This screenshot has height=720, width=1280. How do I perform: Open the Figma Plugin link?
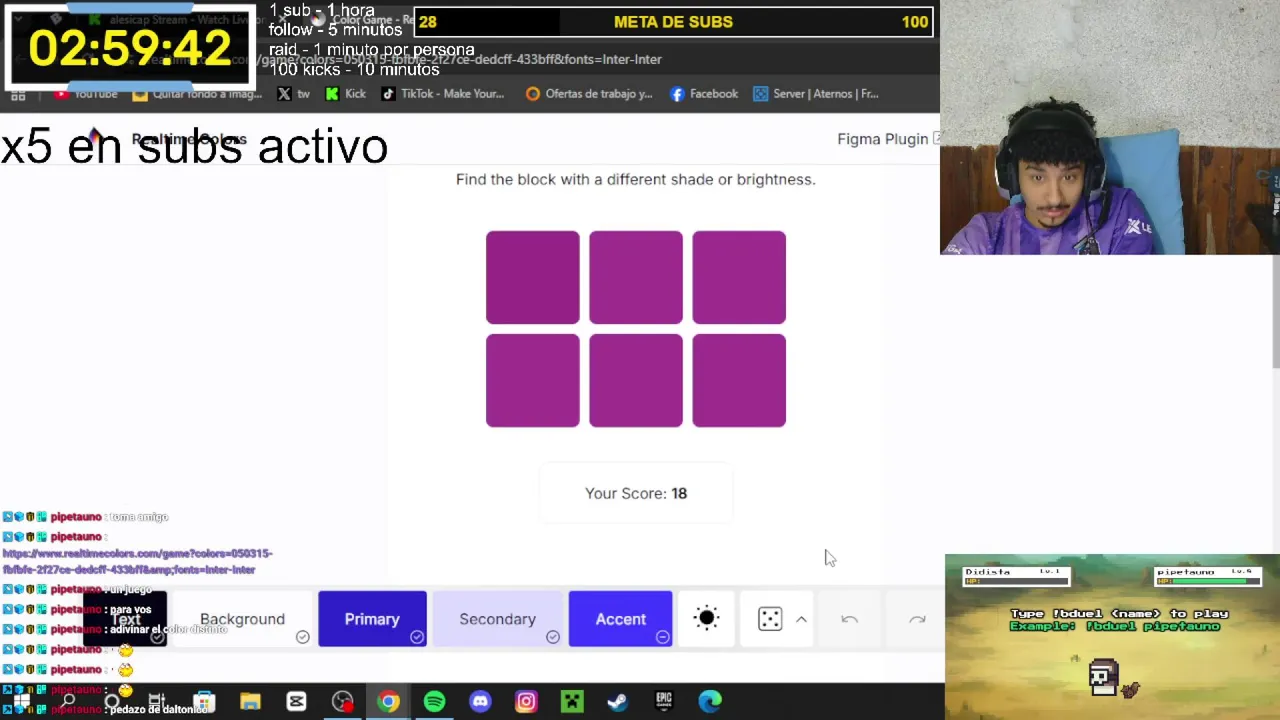tap(888, 139)
